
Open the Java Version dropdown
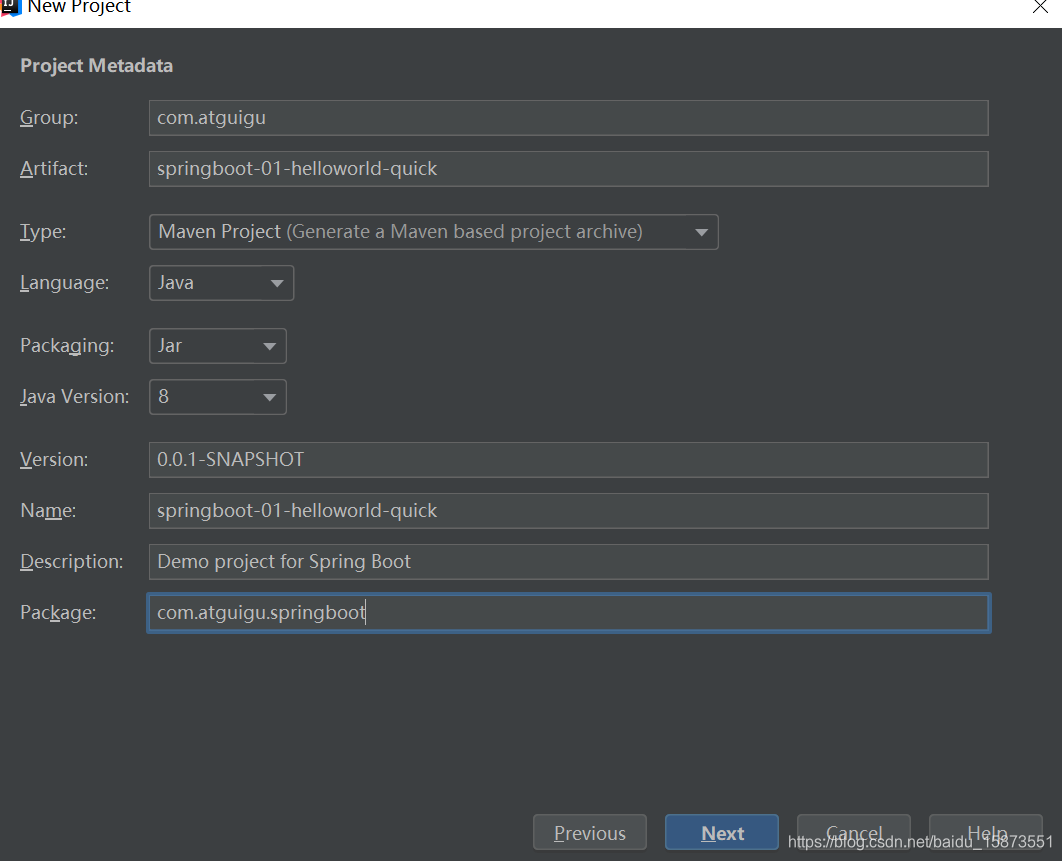click(x=270, y=397)
